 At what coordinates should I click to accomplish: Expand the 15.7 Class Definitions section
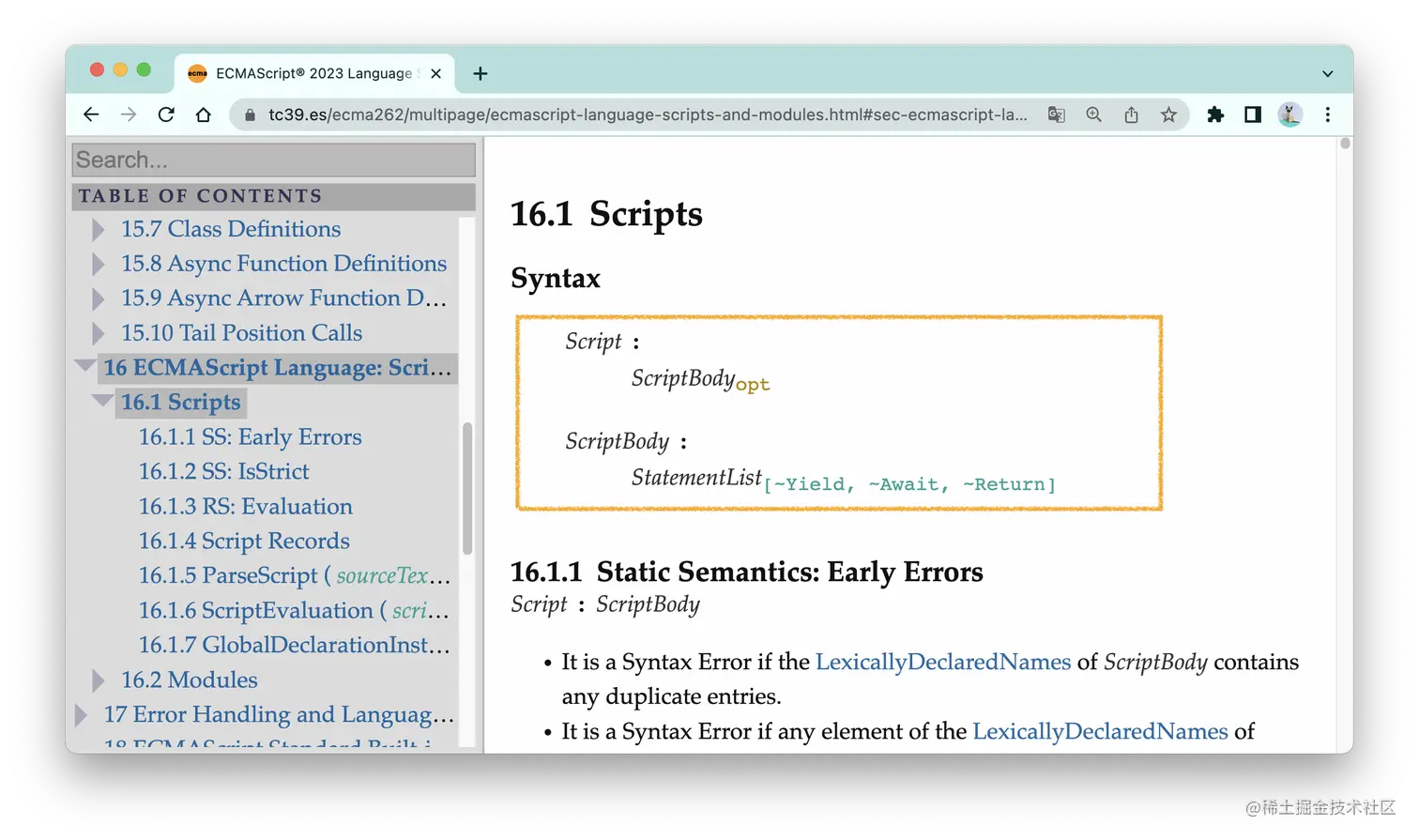98,228
